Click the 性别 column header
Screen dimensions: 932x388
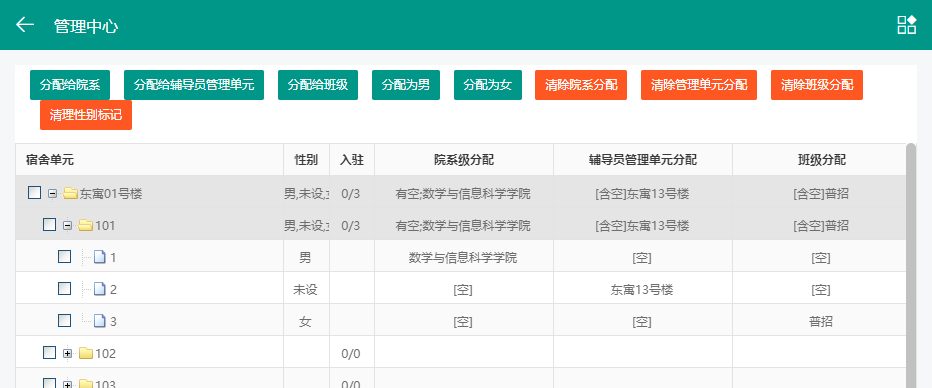click(306, 160)
